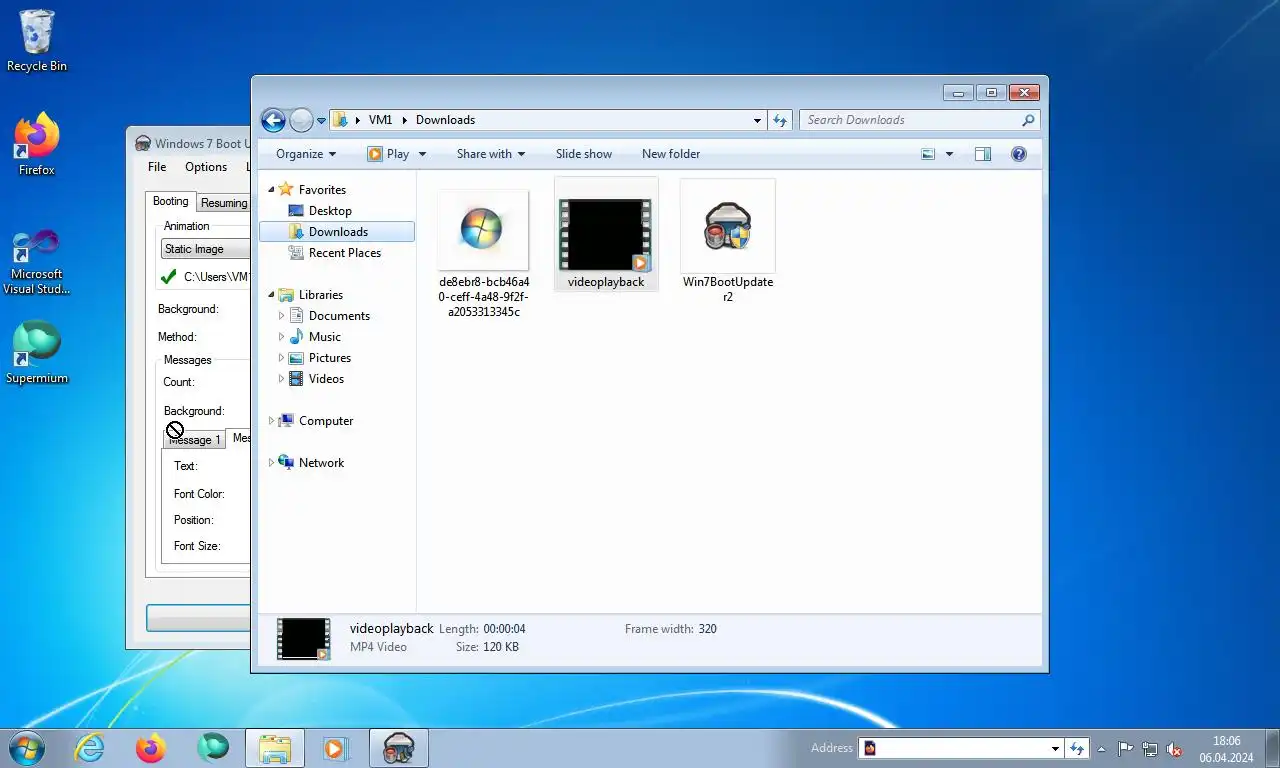Expand the Network tree node
The height and width of the screenshot is (768, 1280).
[x=270, y=463]
